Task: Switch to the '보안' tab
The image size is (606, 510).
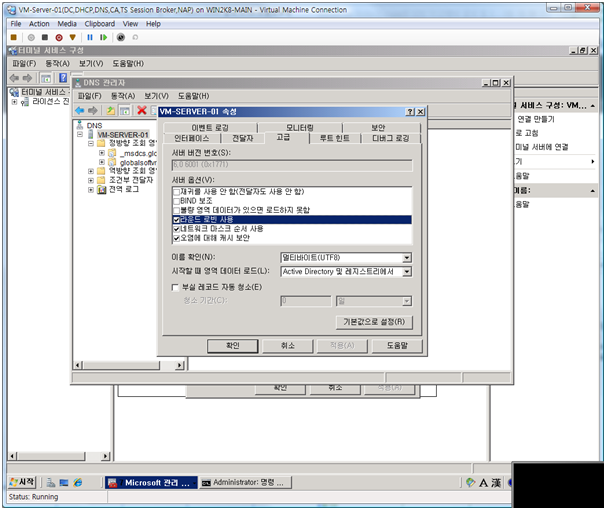Action: 378,128
